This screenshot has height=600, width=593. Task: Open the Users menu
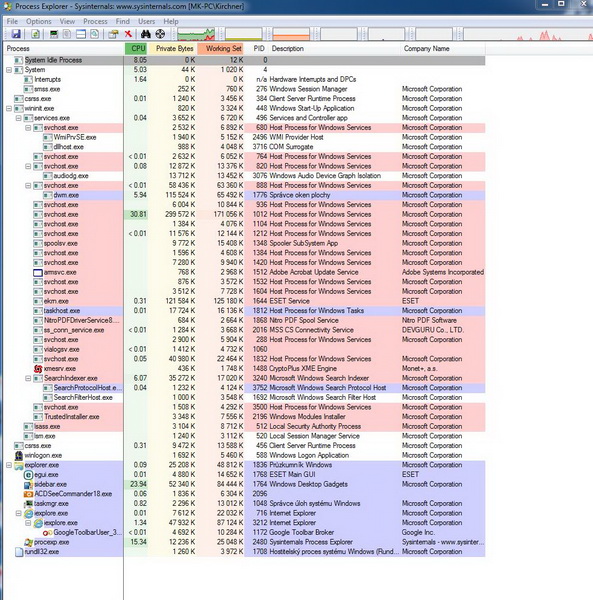[x=146, y=21]
